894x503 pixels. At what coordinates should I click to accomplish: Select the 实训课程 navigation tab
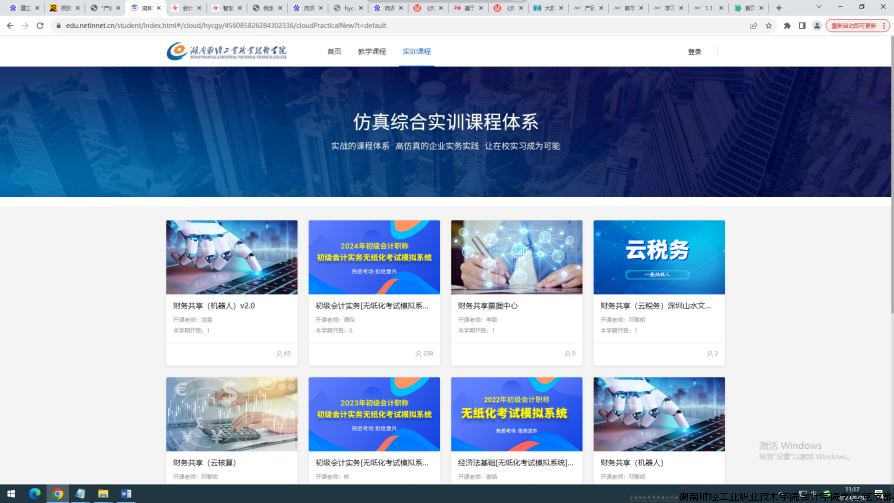416,51
